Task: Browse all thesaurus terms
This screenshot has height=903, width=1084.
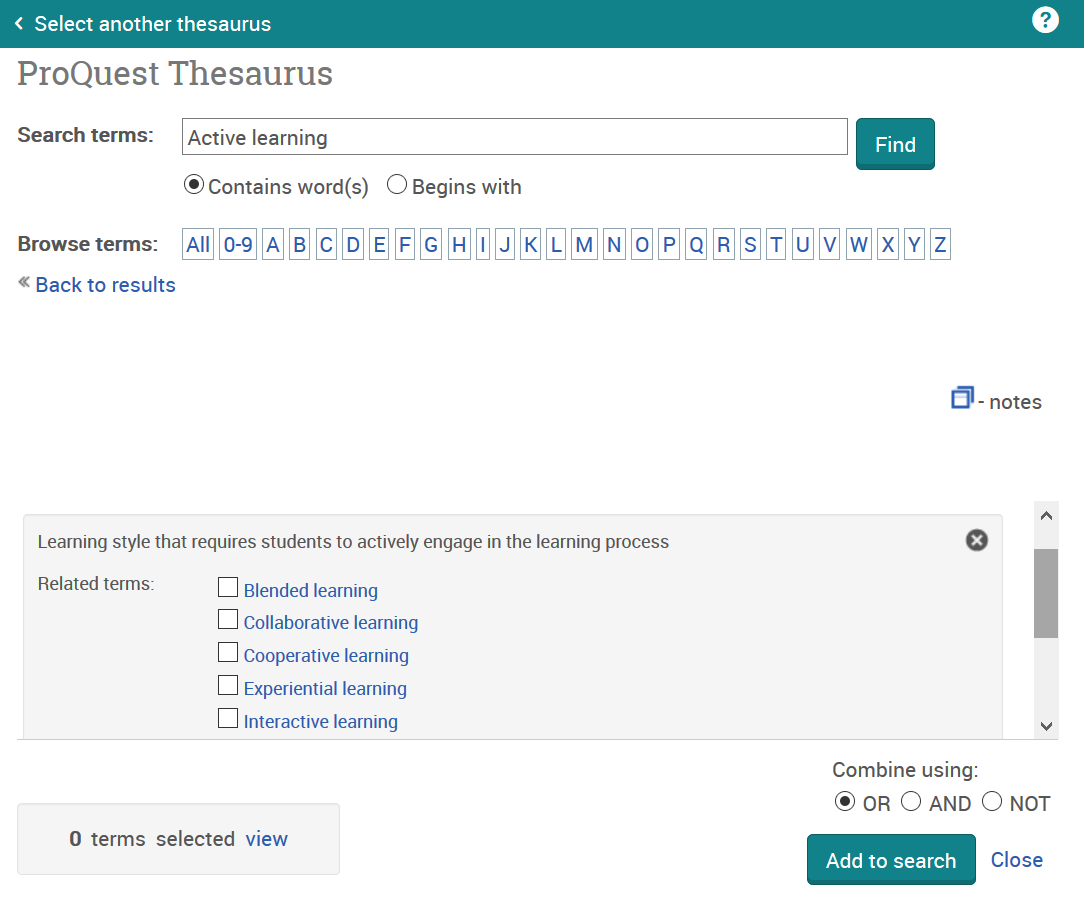Action: point(198,244)
